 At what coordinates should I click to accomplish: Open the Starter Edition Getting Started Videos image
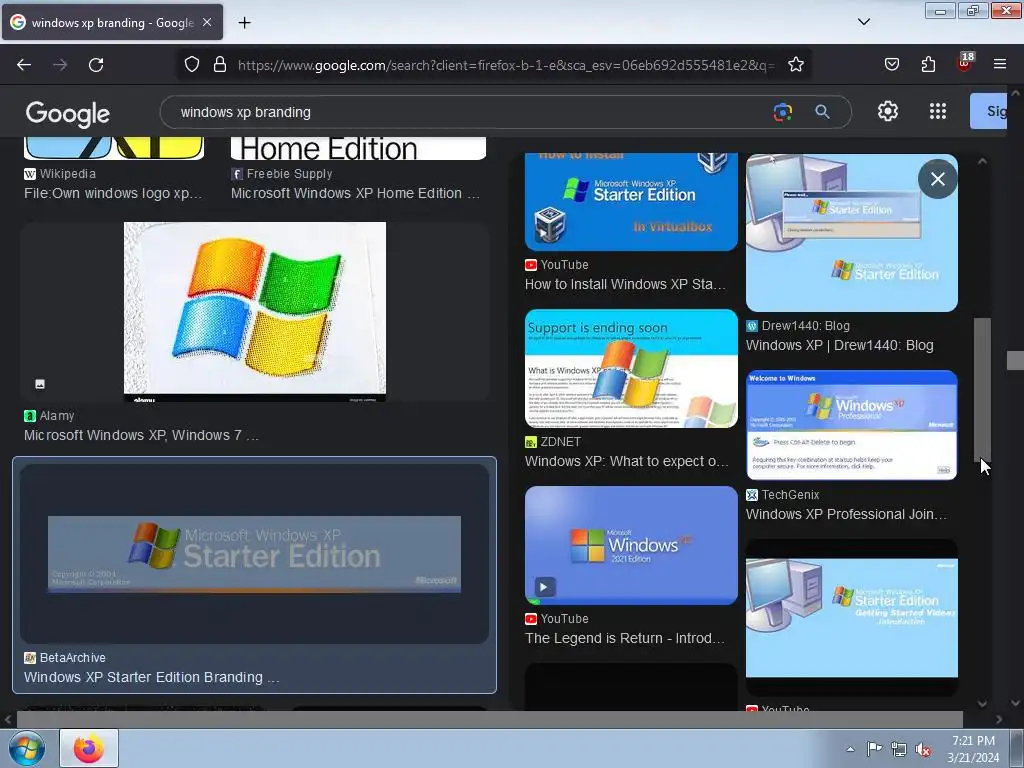(852, 618)
